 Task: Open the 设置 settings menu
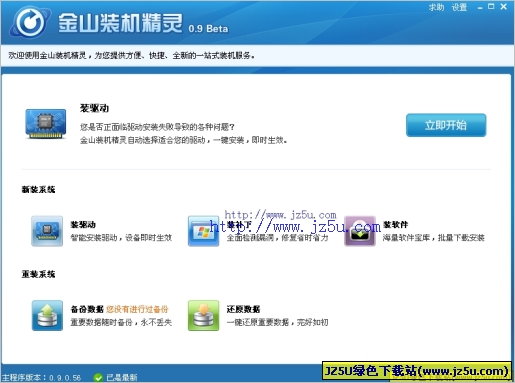pos(459,7)
